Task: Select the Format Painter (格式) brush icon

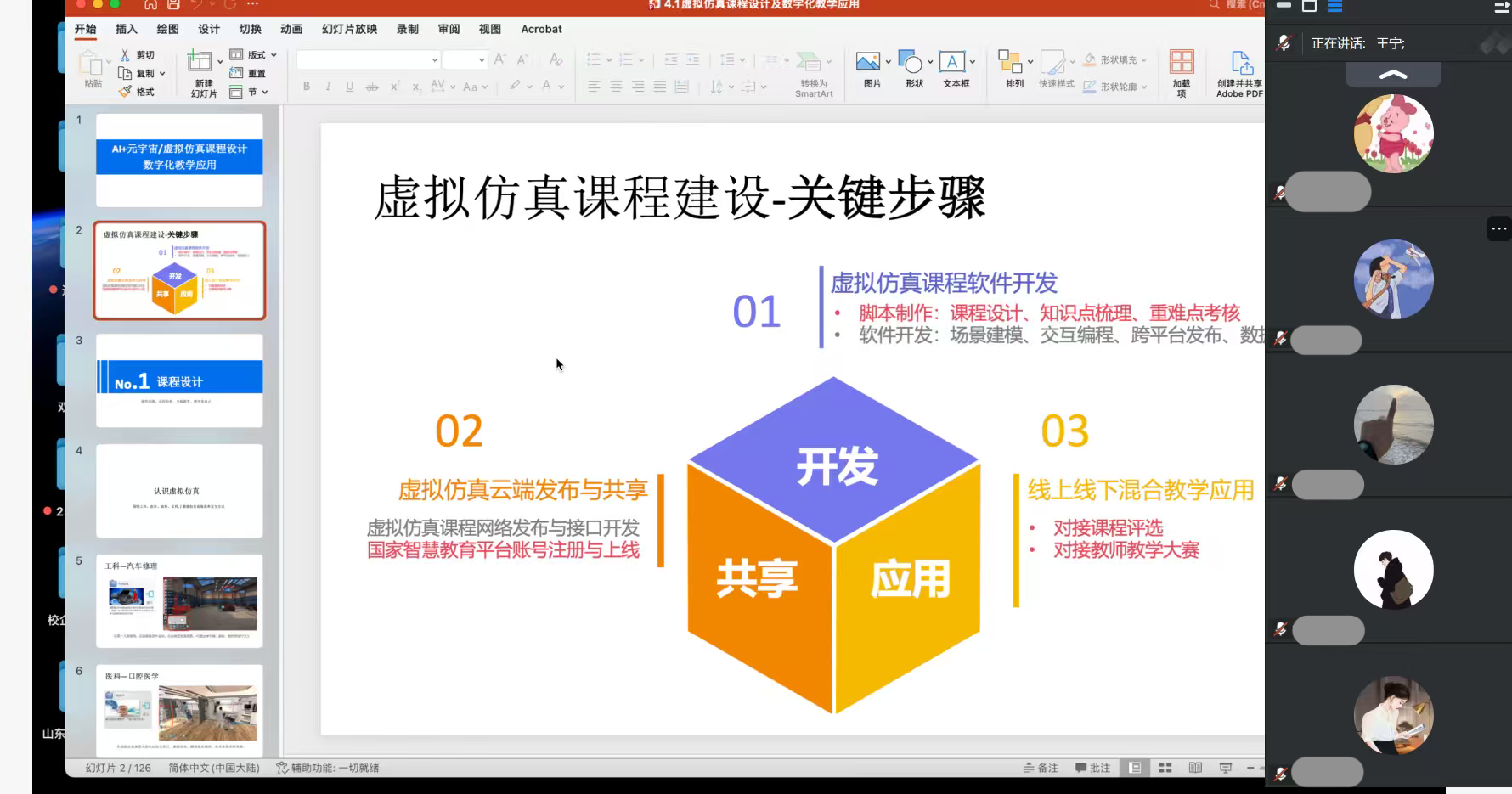Action: tap(126, 92)
